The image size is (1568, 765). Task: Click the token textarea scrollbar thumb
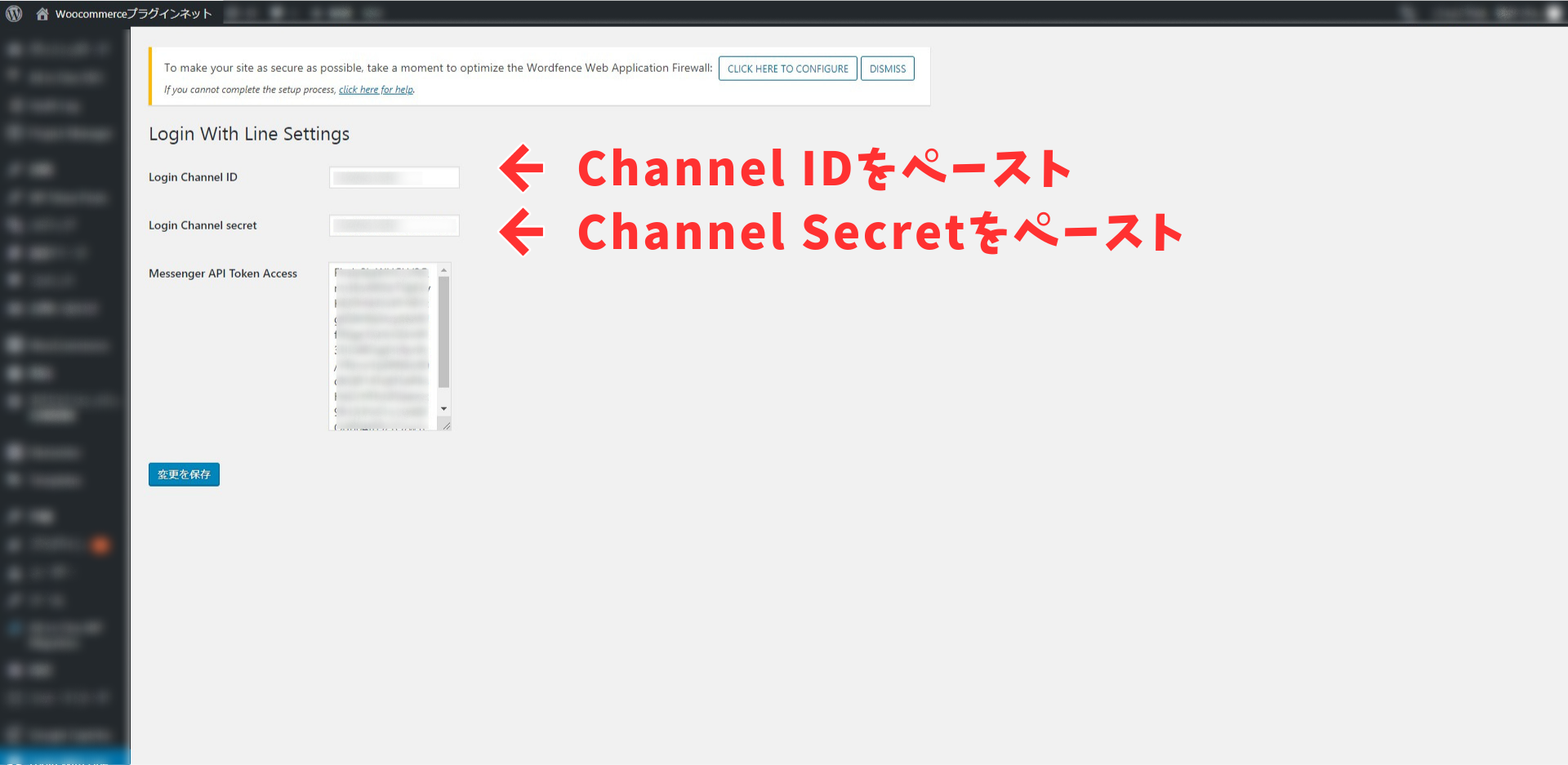(x=444, y=331)
